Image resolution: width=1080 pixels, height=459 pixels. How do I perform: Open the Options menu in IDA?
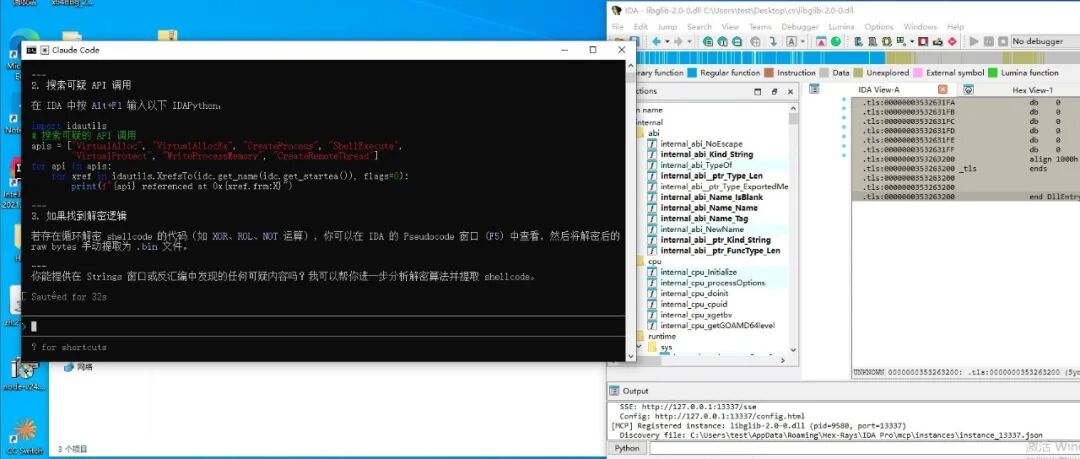[x=879, y=26]
